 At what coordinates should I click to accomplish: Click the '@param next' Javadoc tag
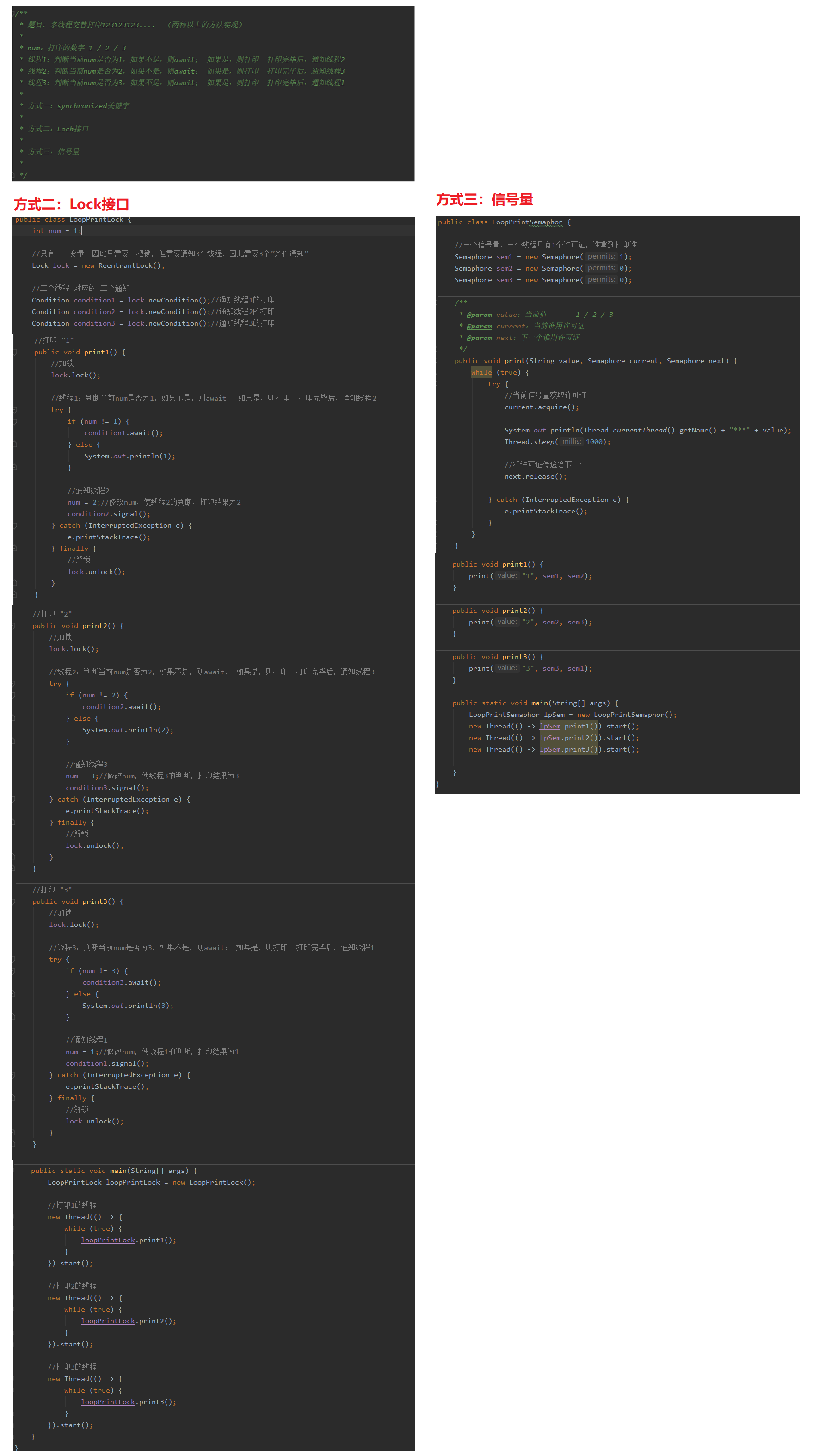(479, 338)
